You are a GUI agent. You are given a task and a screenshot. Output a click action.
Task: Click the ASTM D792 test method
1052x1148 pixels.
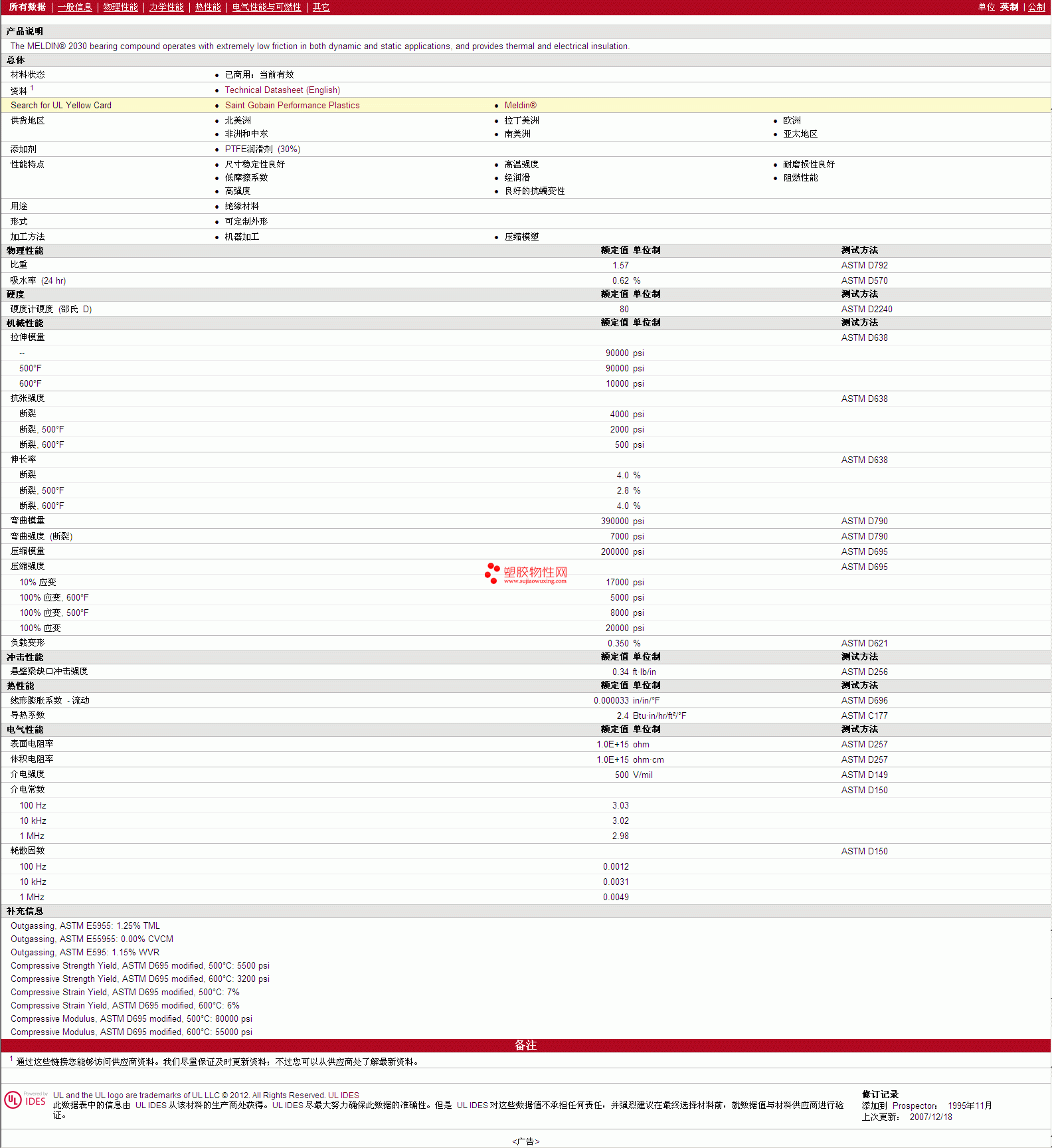point(864,265)
